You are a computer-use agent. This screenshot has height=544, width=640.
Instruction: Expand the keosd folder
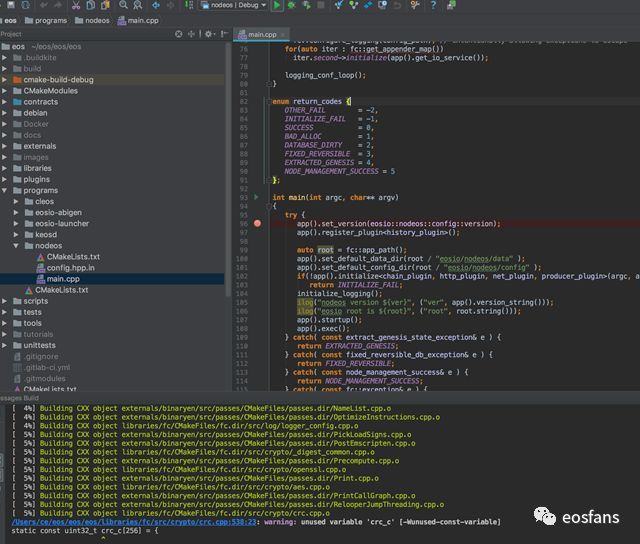16,235
